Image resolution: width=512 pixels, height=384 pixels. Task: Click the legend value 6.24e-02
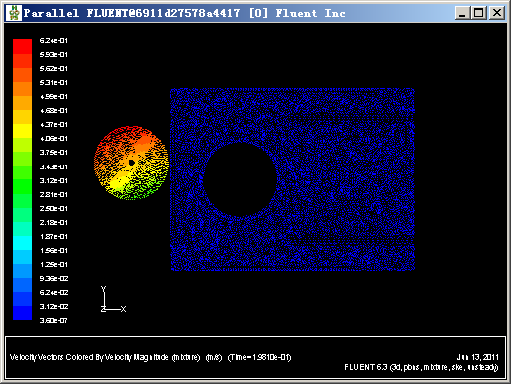point(53,292)
